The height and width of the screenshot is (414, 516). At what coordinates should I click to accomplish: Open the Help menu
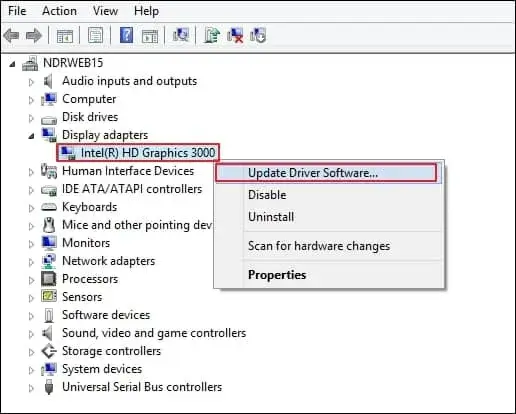click(x=146, y=11)
